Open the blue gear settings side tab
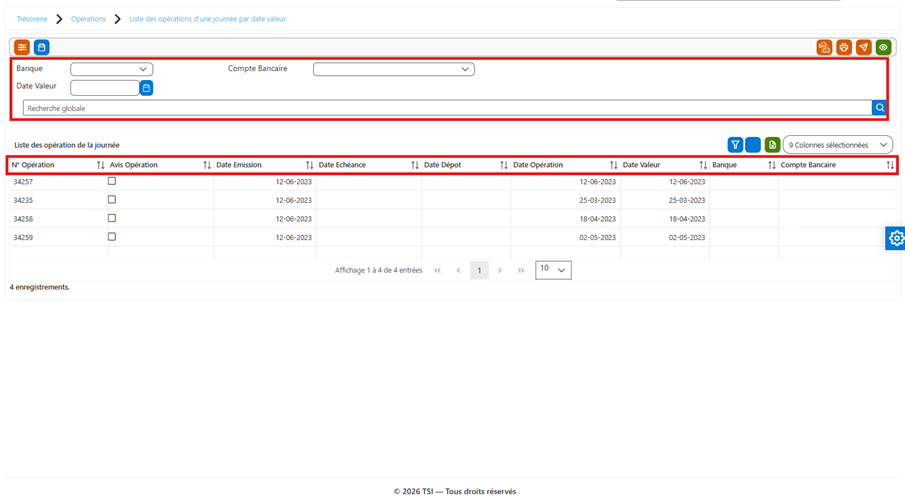Screen dimensions: 905x502 coord(896,238)
